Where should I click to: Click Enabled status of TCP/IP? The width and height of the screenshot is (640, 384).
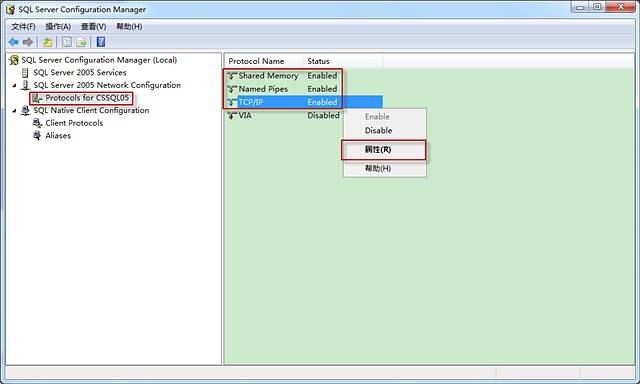coord(322,102)
